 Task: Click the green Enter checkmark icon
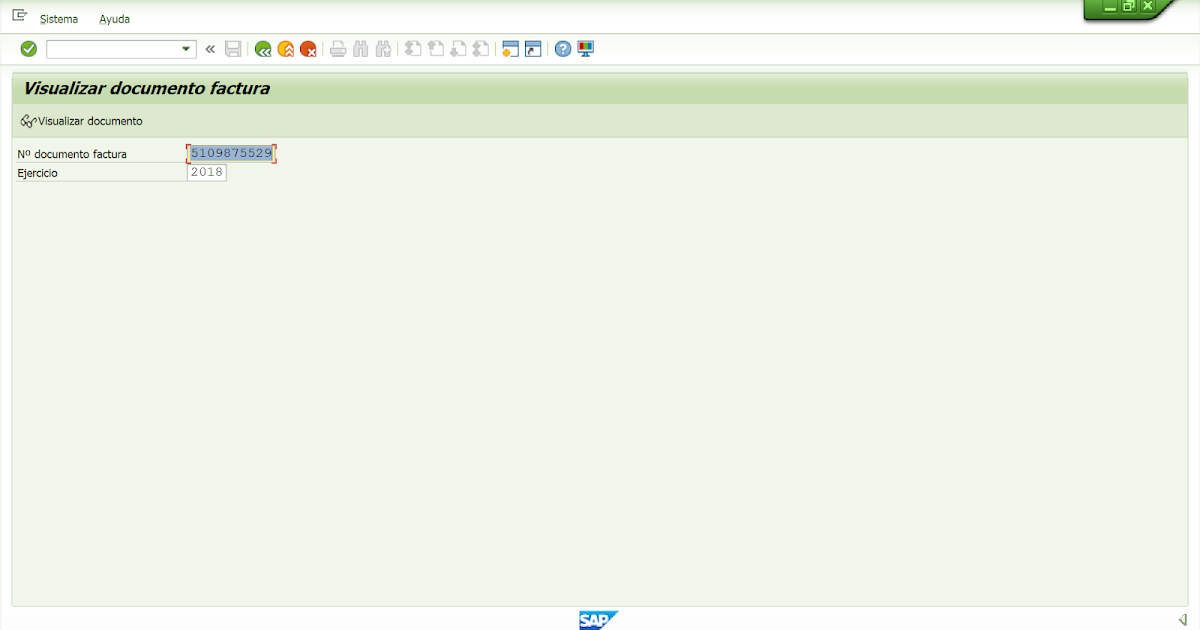point(28,48)
